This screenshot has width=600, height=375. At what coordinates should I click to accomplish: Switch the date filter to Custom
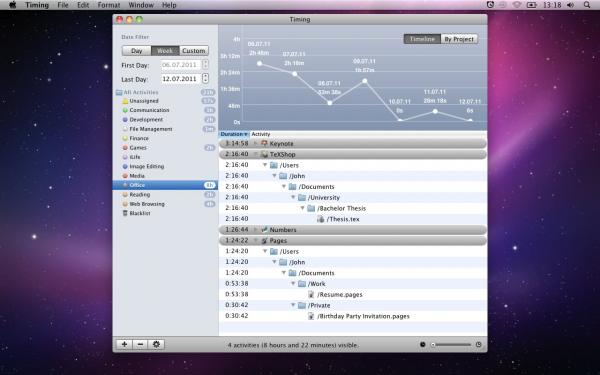click(194, 51)
